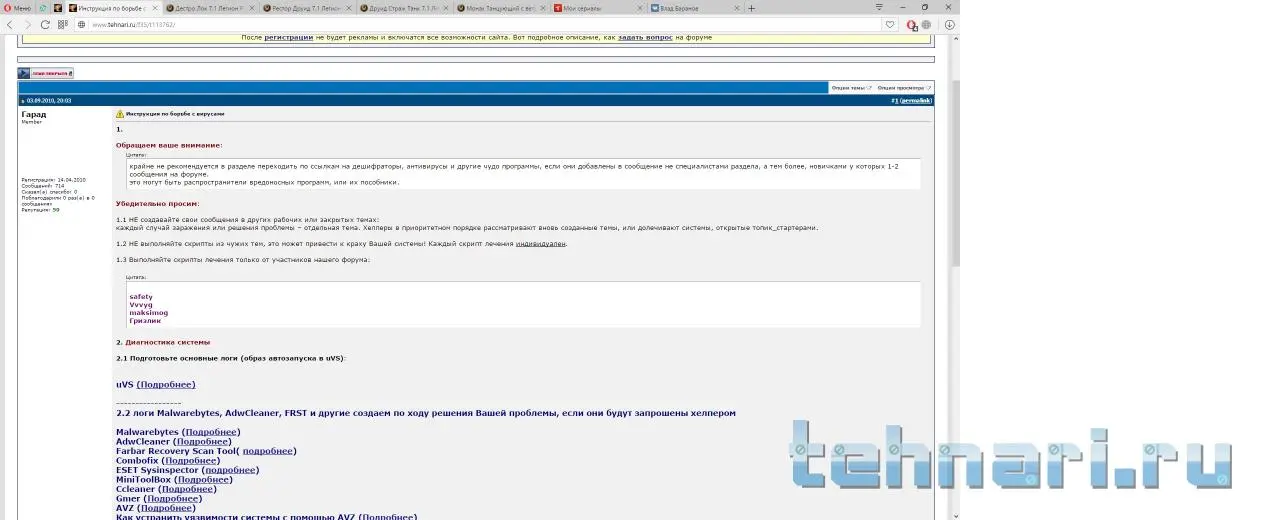The image size is (1280, 520).
Task: Click the underlined word индивидуален
Action: [540, 243]
